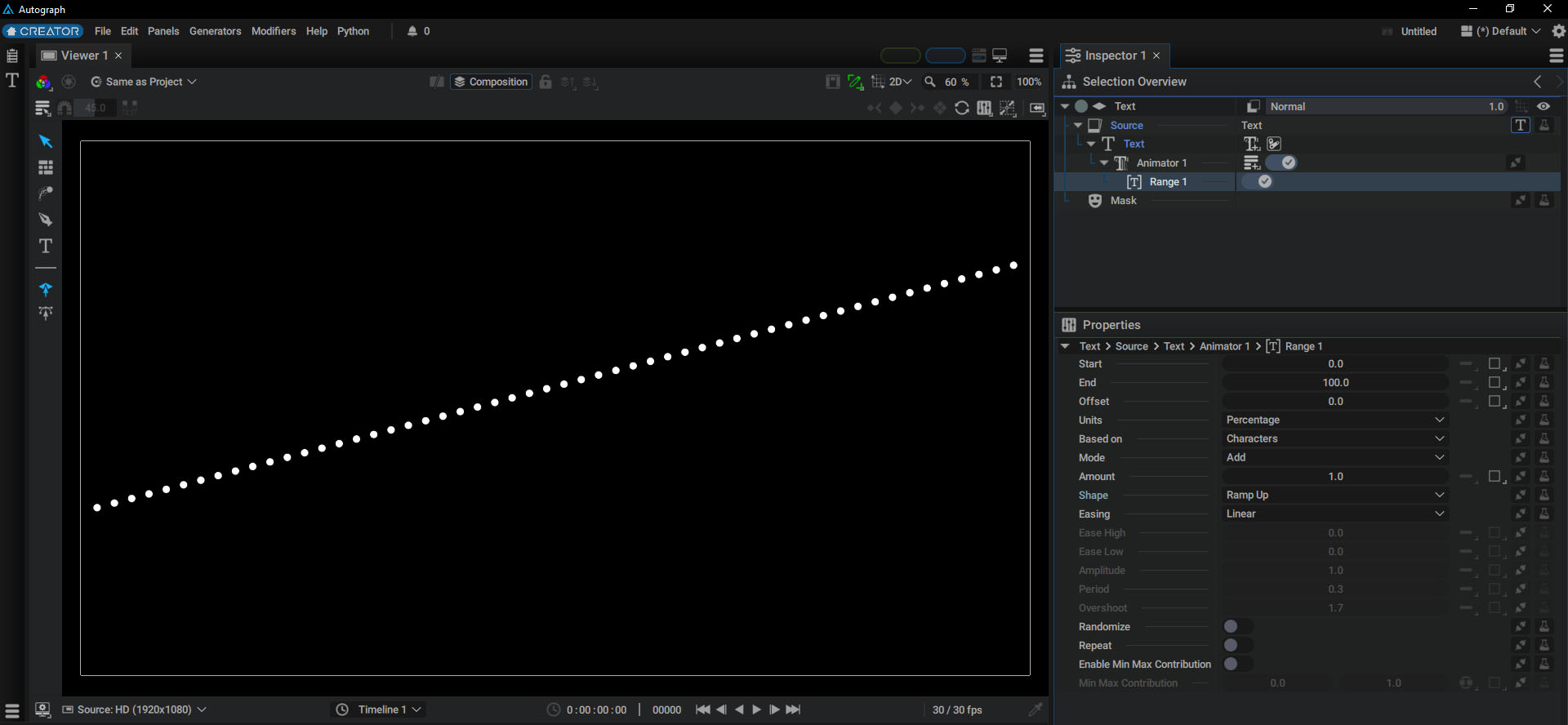Enable the Randomize toggle
The image size is (1568, 725).
pos(1238,626)
